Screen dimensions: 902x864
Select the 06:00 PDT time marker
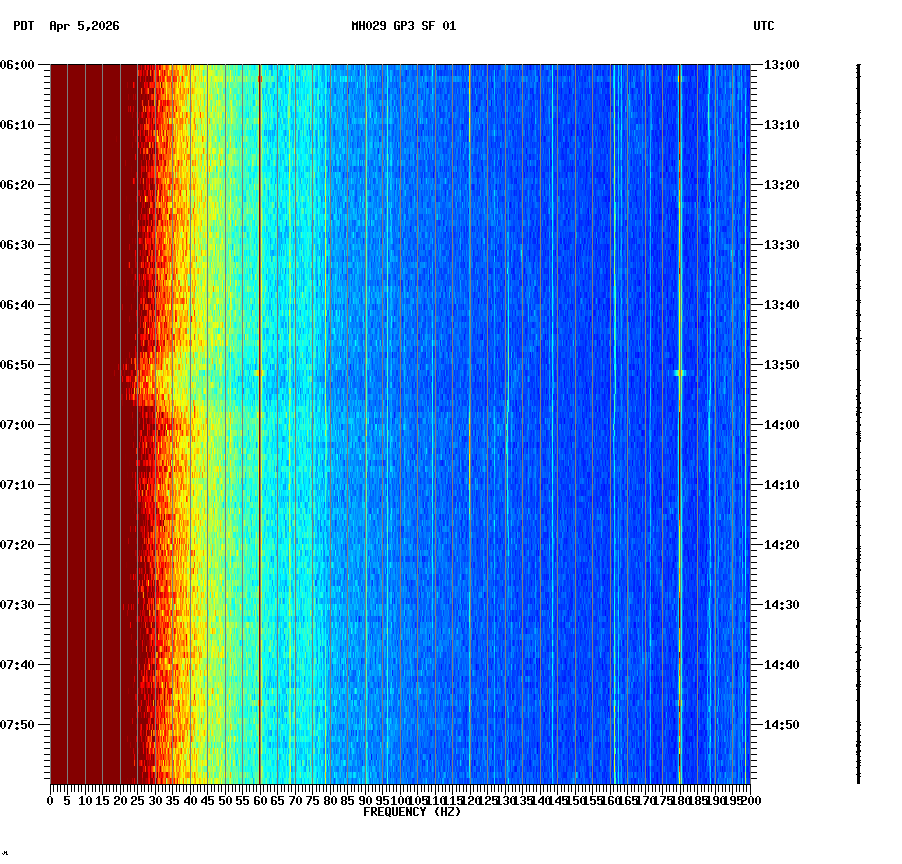coord(20,63)
